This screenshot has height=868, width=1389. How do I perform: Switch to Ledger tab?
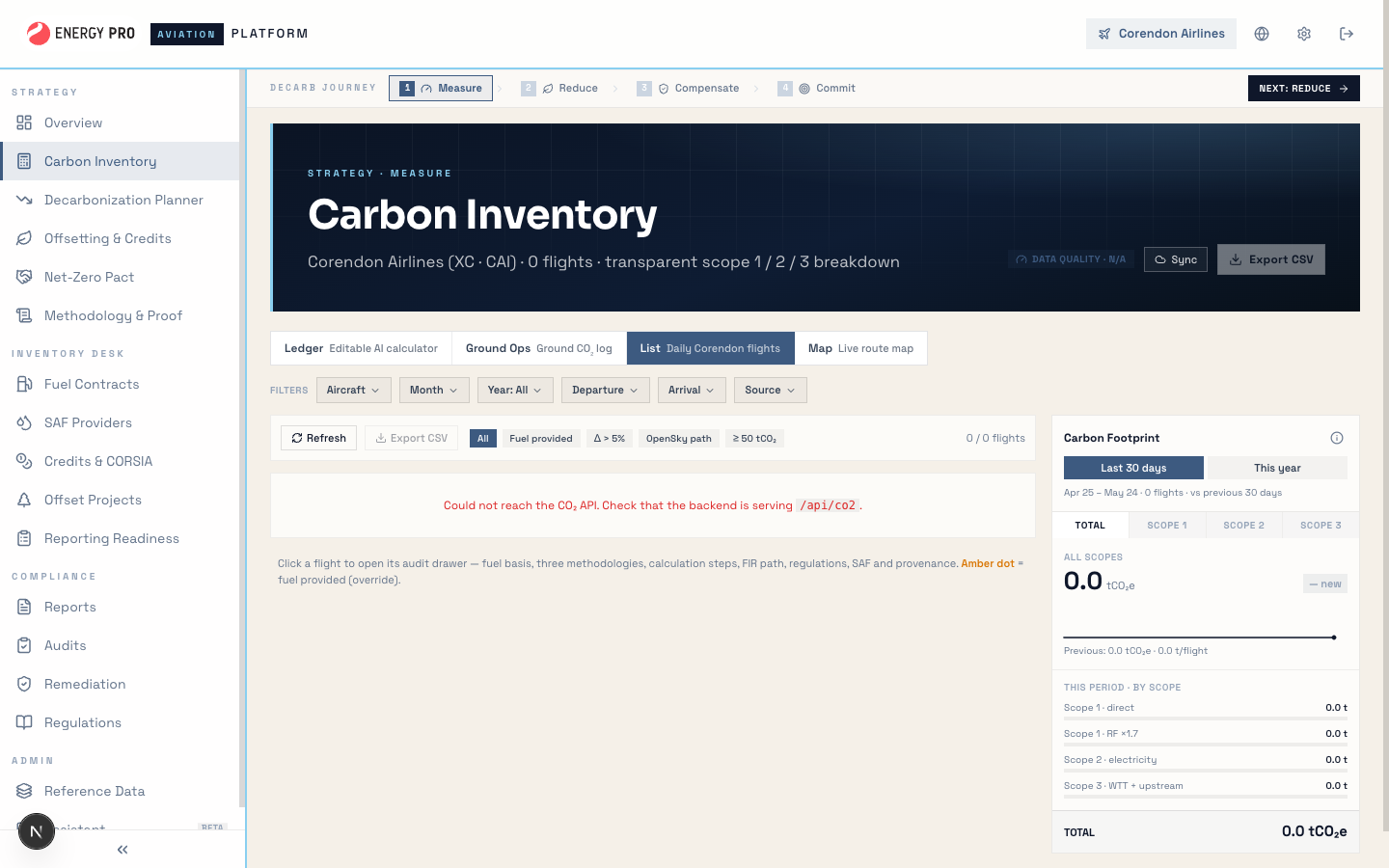click(x=361, y=348)
